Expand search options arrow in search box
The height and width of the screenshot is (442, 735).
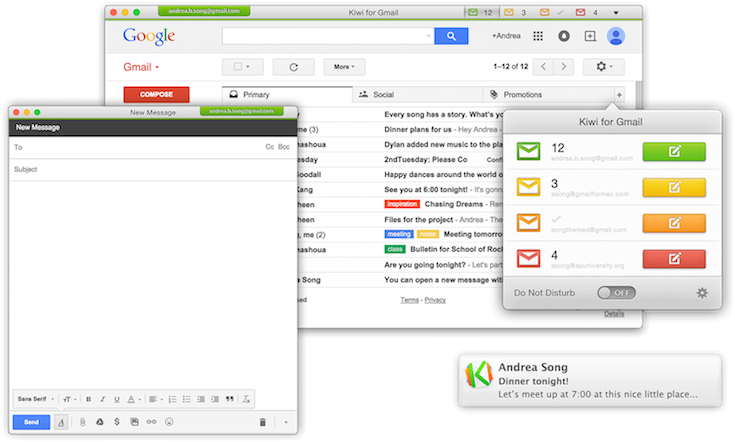(428, 36)
